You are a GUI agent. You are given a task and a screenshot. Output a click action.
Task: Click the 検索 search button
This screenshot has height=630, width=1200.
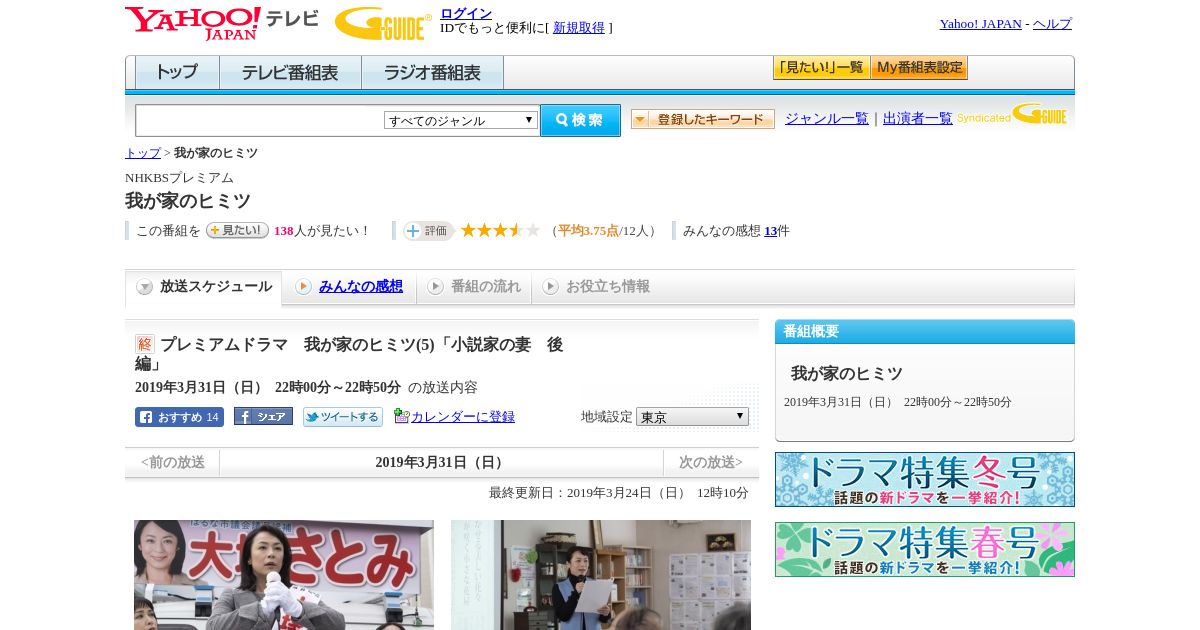pos(580,120)
